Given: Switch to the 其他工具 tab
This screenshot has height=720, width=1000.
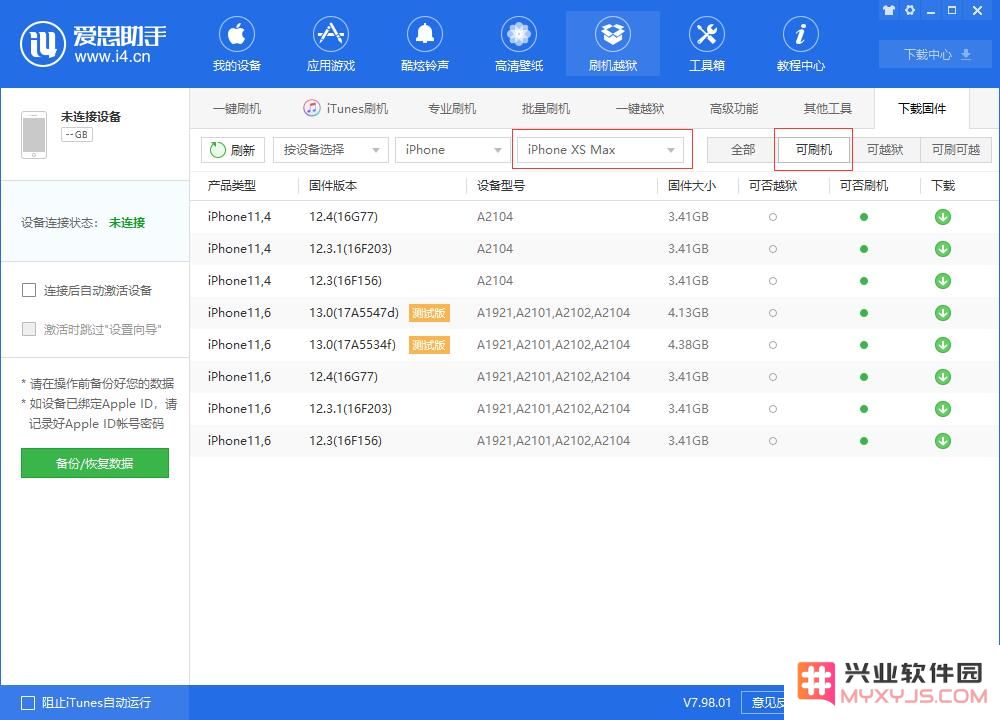Looking at the screenshot, I should [x=828, y=108].
